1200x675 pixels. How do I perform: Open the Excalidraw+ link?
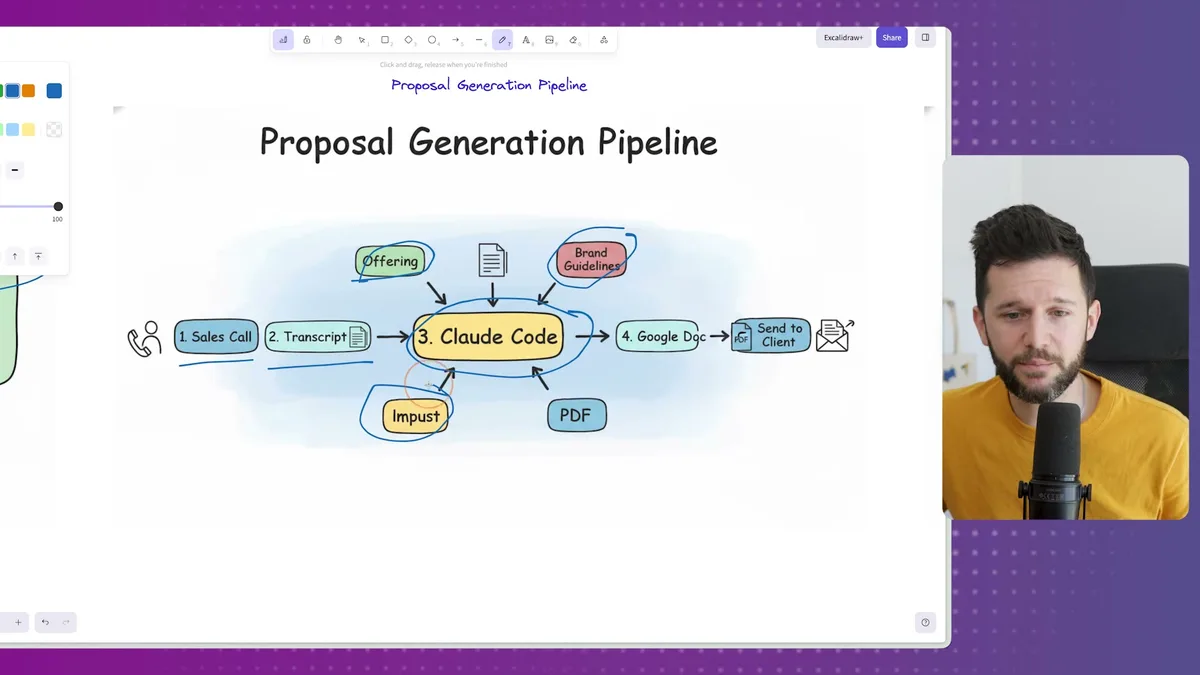(x=843, y=37)
